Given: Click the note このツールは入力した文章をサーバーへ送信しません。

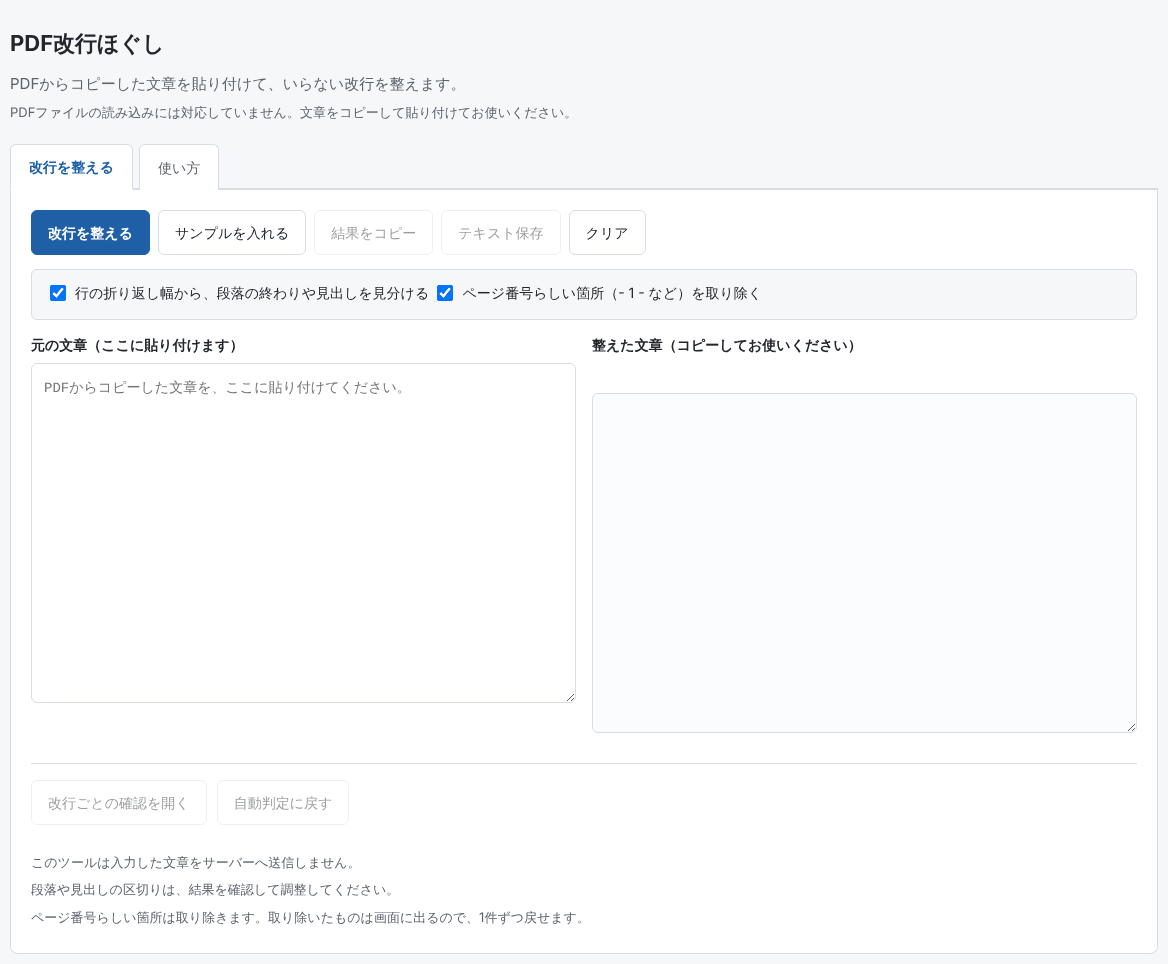Looking at the screenshot, I should point(194,863).
